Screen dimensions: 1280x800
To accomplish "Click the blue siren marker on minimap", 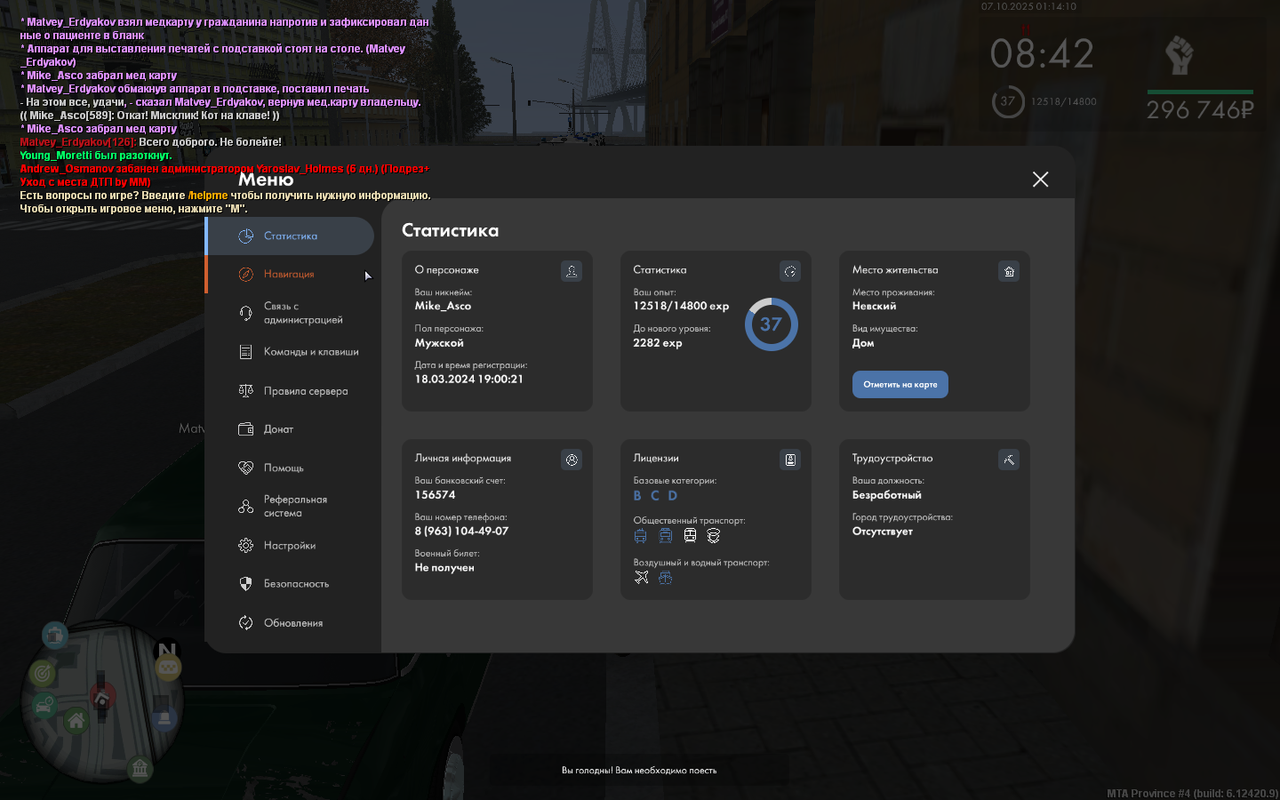I will click(x=166, y=717).
